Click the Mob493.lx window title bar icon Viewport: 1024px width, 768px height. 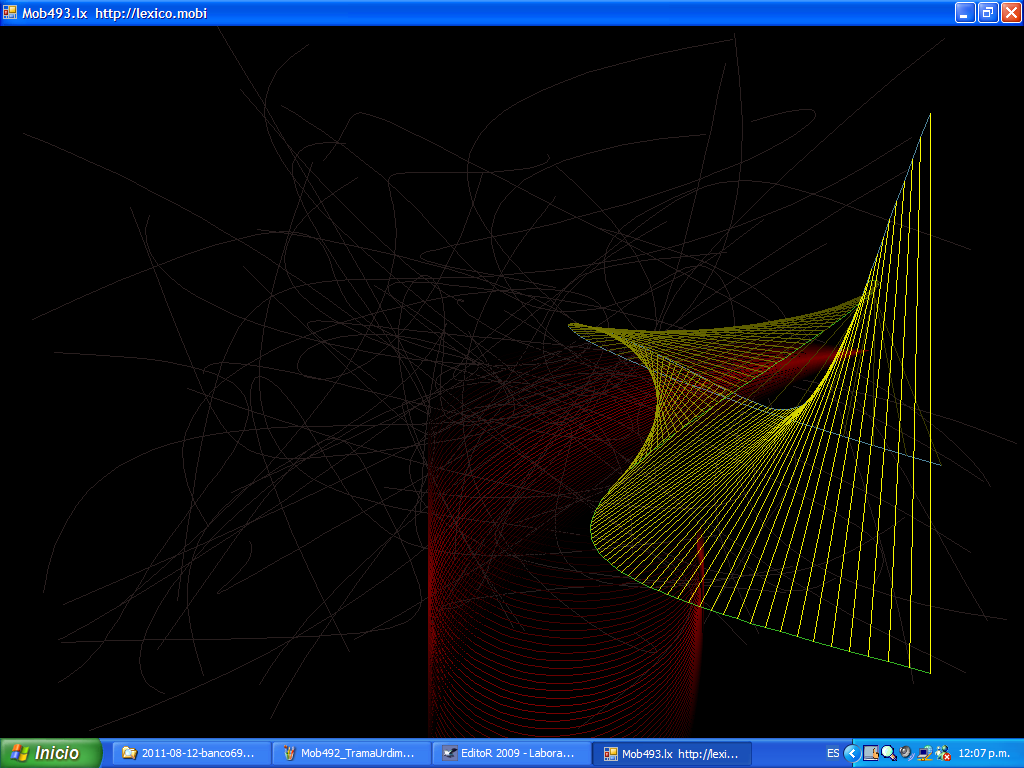(10, 13)
